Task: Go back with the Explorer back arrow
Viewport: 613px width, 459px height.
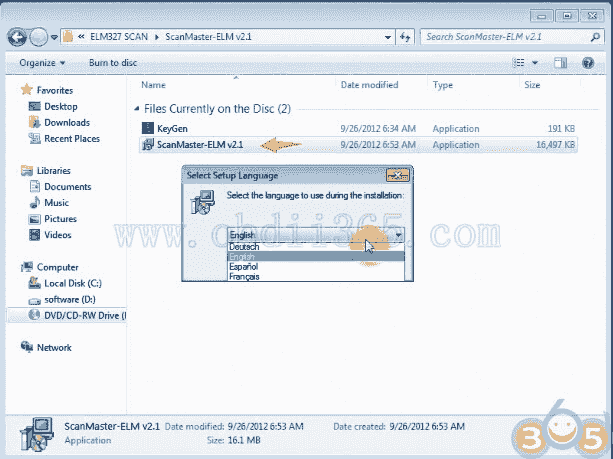Action: tap(17, 38)
